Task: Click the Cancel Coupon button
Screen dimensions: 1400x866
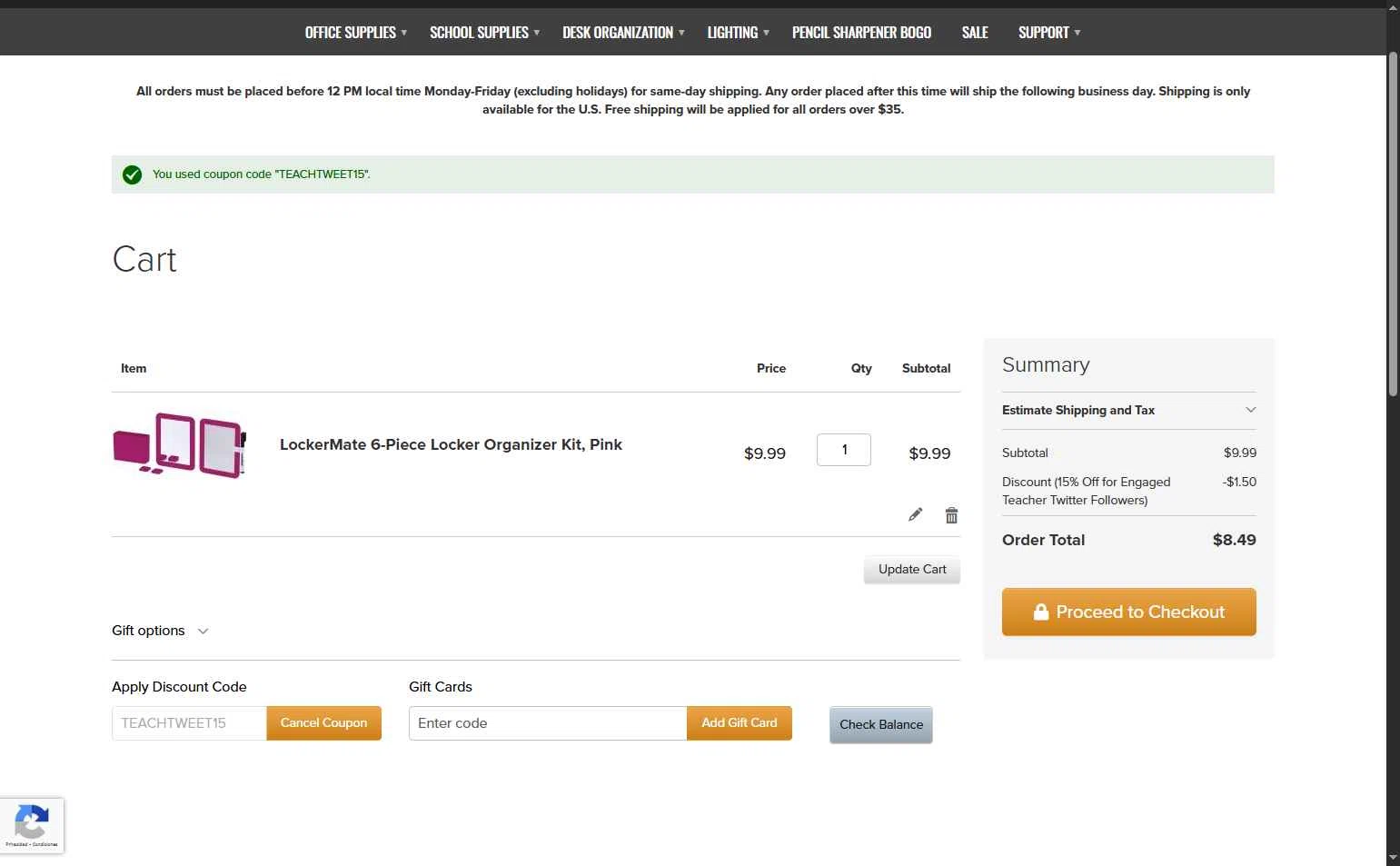Action: pos(323,723)
